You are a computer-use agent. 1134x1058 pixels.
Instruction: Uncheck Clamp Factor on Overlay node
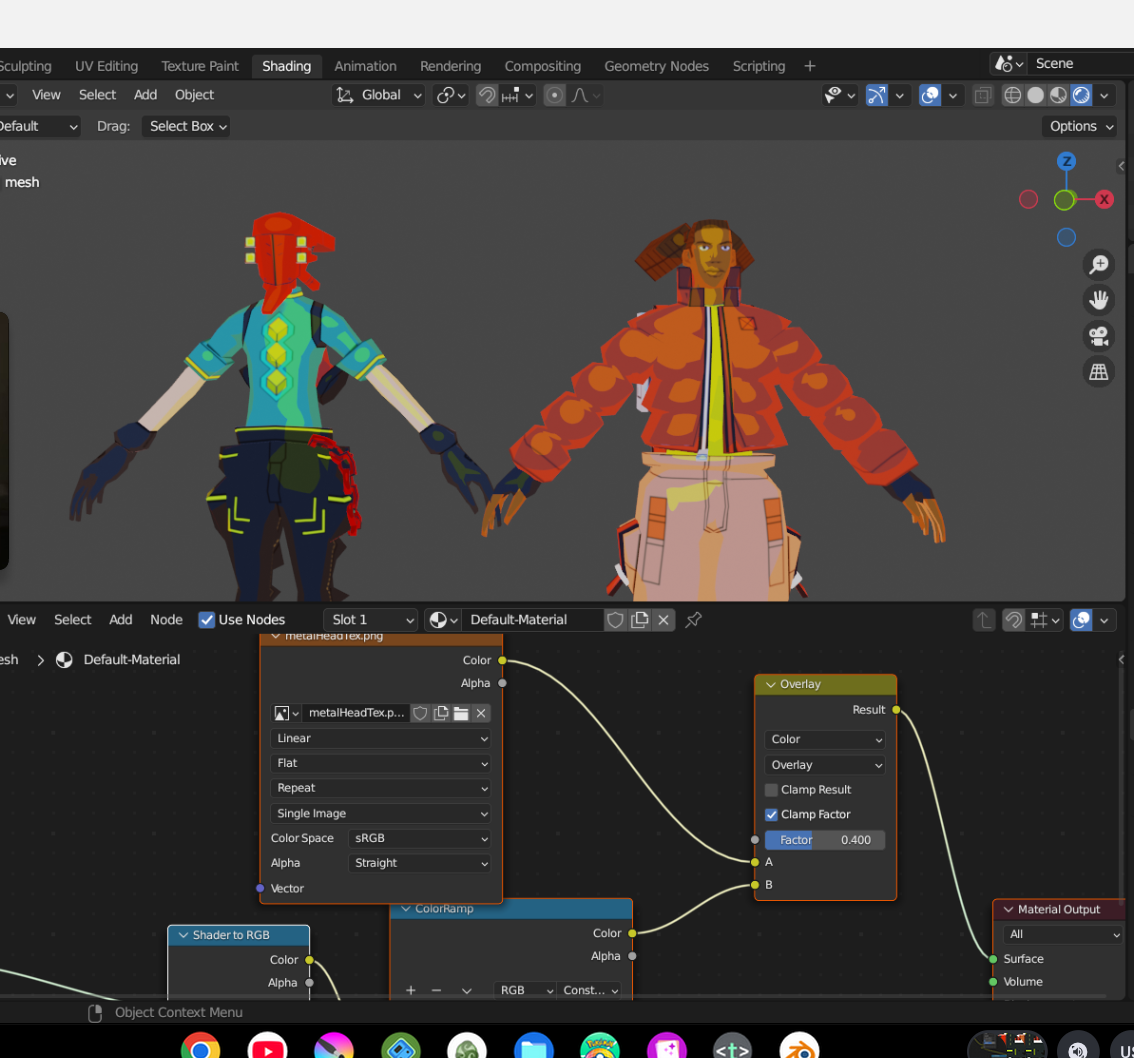(x=771, y=815)
